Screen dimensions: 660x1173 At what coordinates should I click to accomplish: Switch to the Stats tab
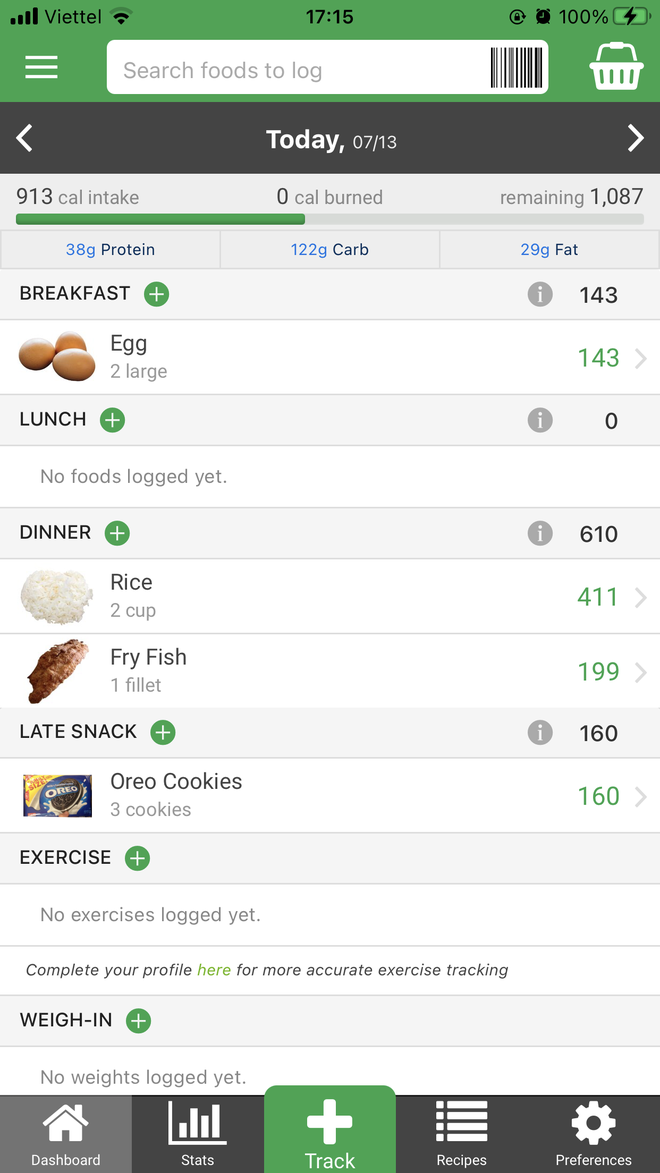(198, 1135)
